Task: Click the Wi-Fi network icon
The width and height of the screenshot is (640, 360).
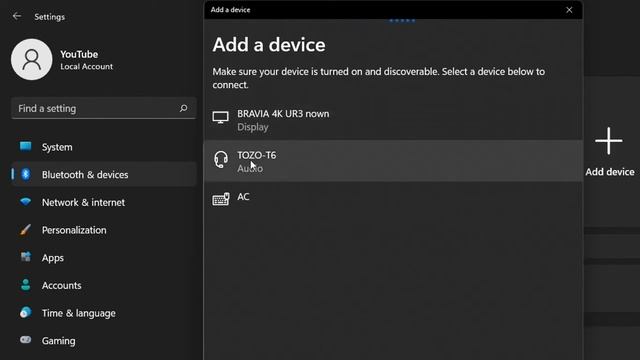Action: [26, 202]
